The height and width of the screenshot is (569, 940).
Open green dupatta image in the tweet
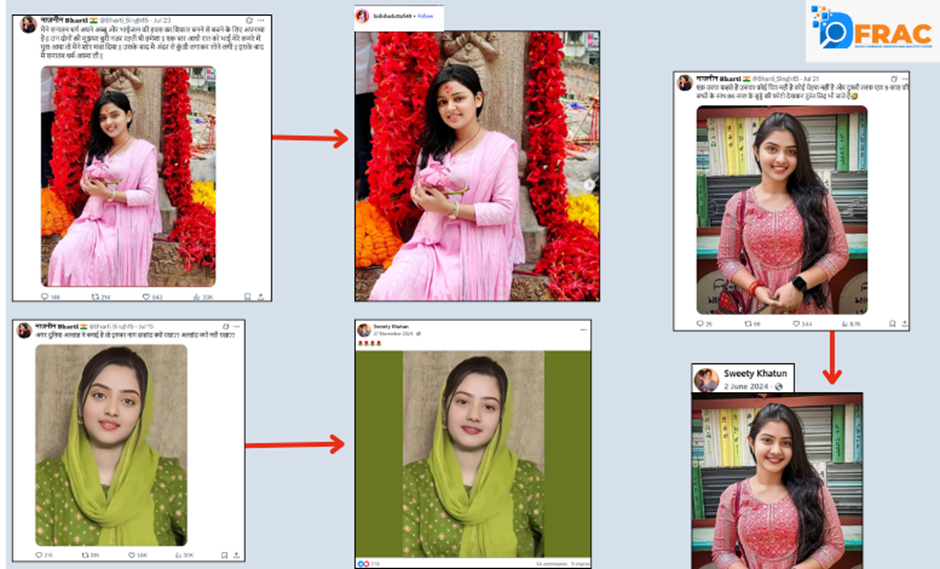pos(111,444)
